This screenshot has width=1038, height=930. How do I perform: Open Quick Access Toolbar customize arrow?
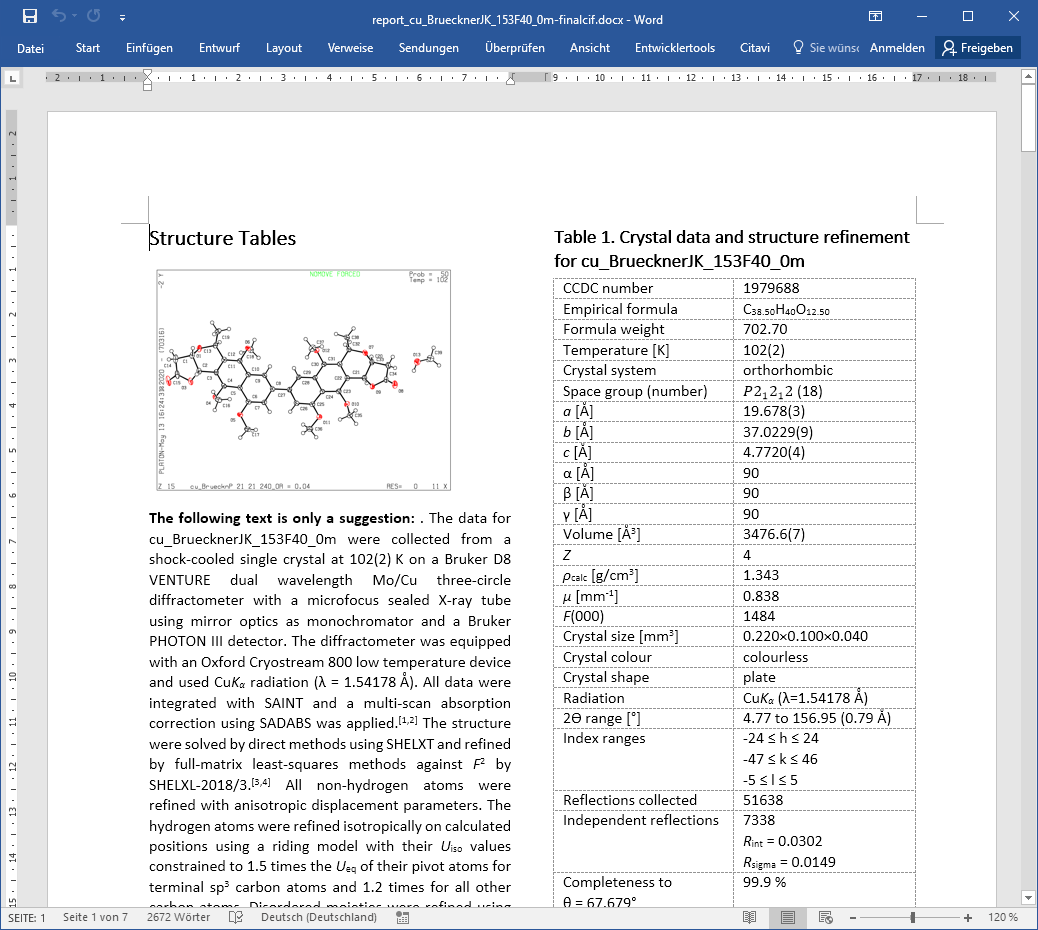[122, 17]
